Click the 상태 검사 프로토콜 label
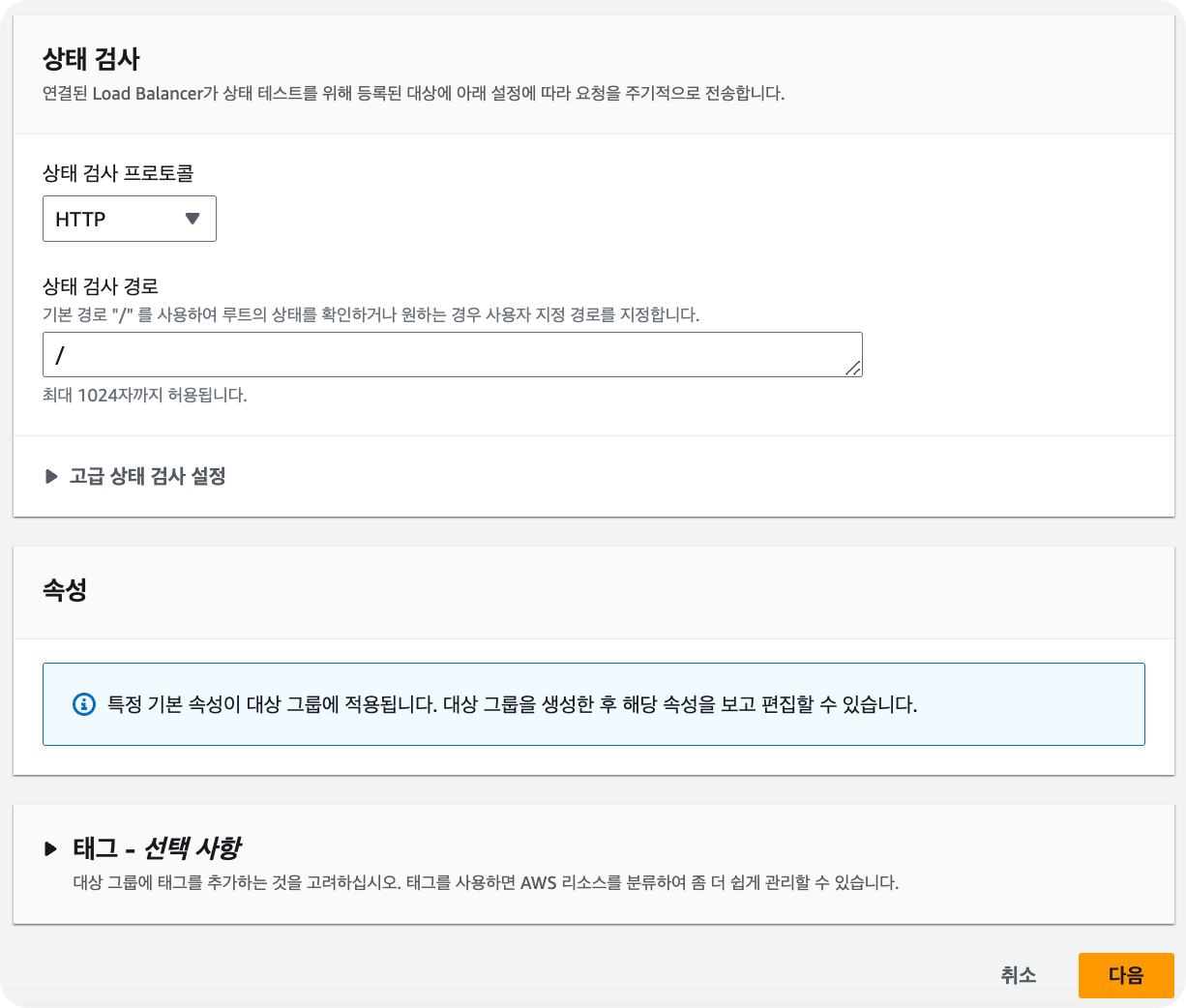This screenshot has width=1186, height=1008. pos(118,173)
